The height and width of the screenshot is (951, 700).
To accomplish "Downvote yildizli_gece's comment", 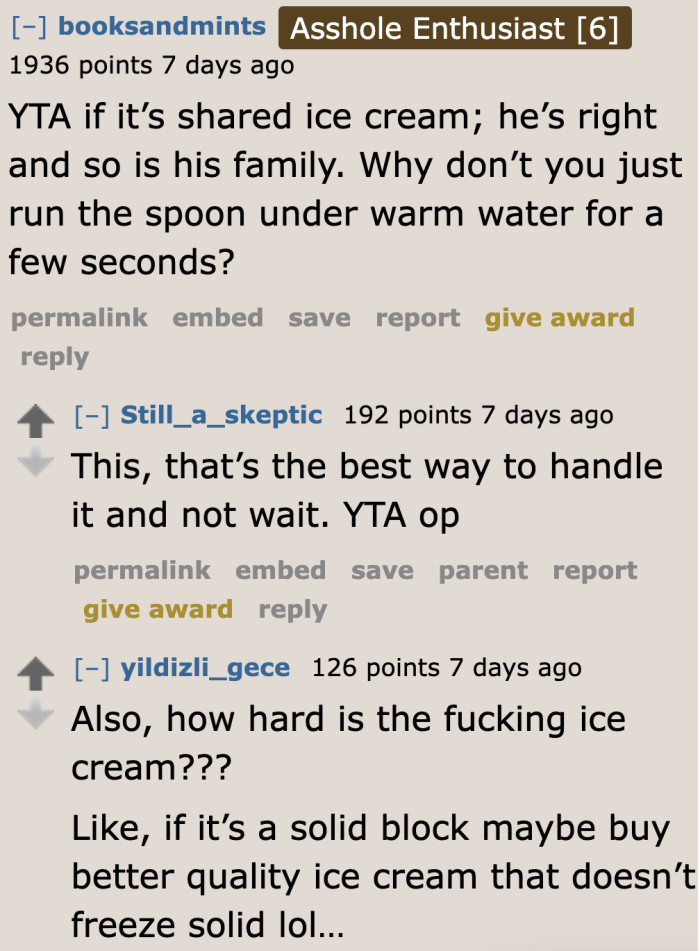I will [37, 712].
